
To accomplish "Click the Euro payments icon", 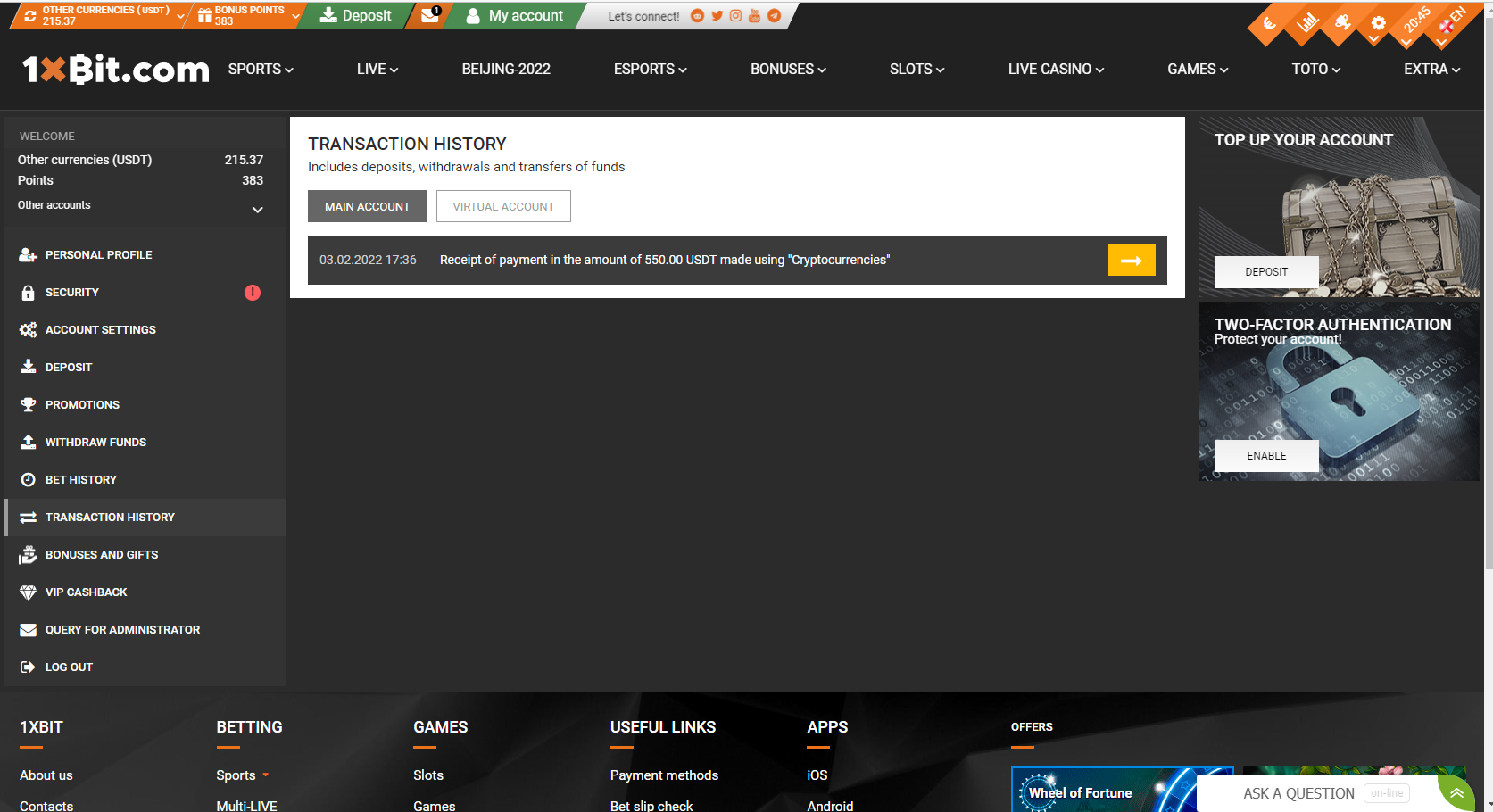I will pyautogui.click(x=1269, y=24).
